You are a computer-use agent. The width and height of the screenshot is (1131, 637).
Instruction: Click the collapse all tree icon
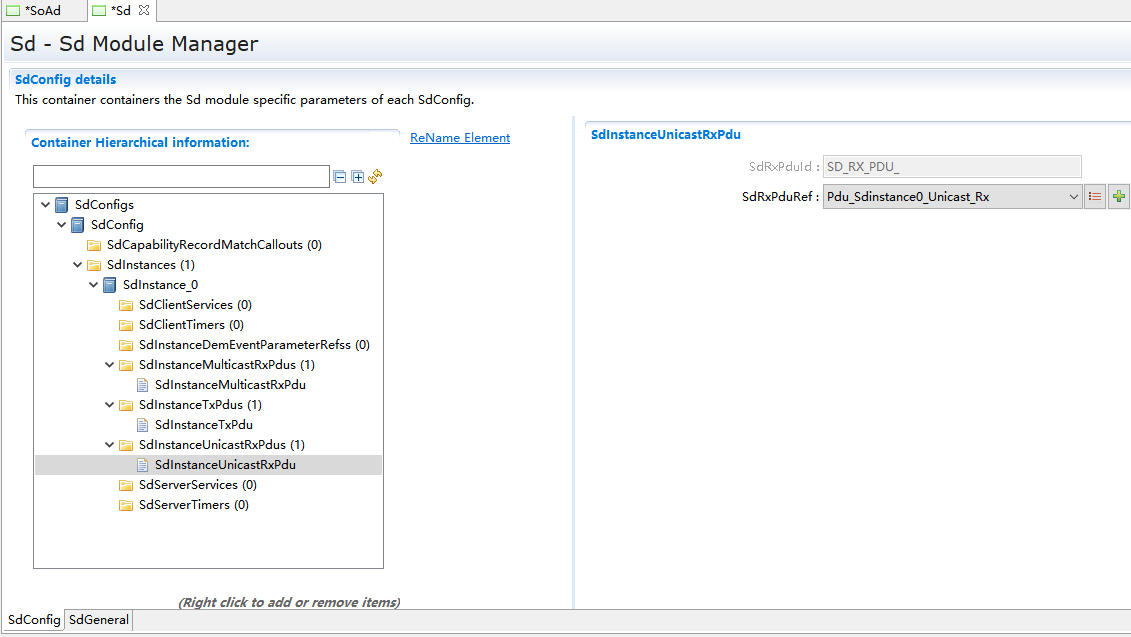pyautogui.click(x=340, y=177)
